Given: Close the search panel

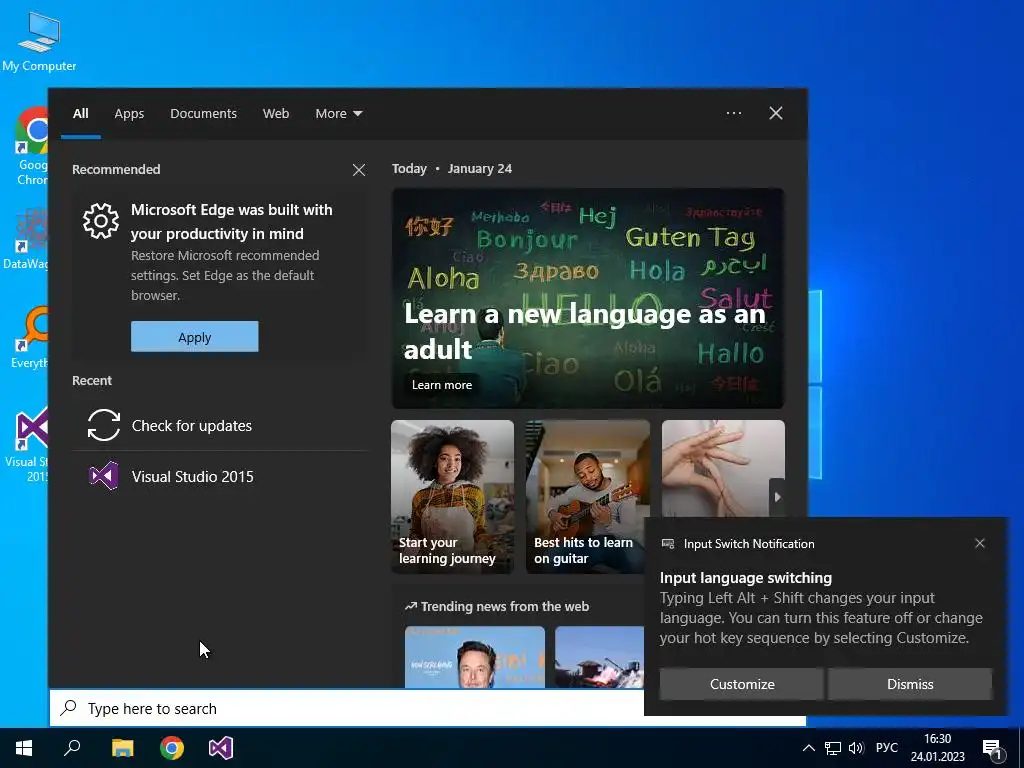Looking at the screenshot, I should [x=776, y=113].
